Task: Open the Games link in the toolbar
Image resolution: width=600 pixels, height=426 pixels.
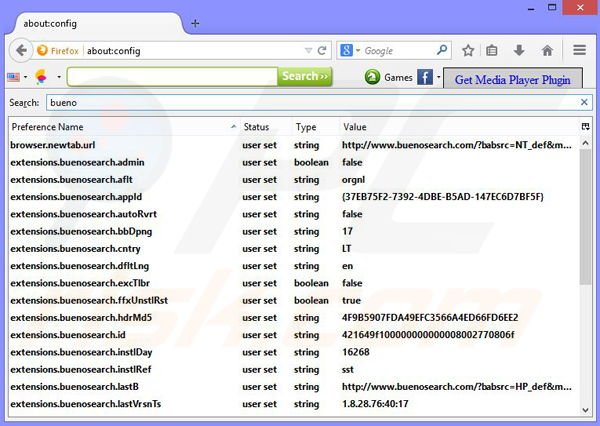Action: point(398,77)
